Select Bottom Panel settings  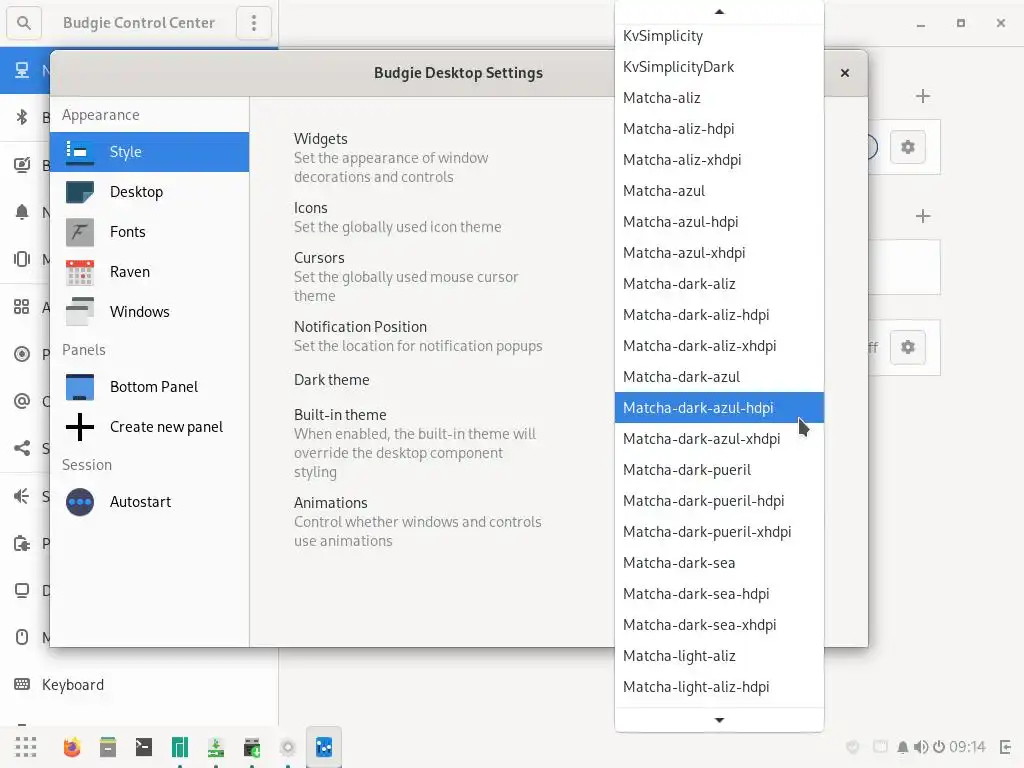150,387
